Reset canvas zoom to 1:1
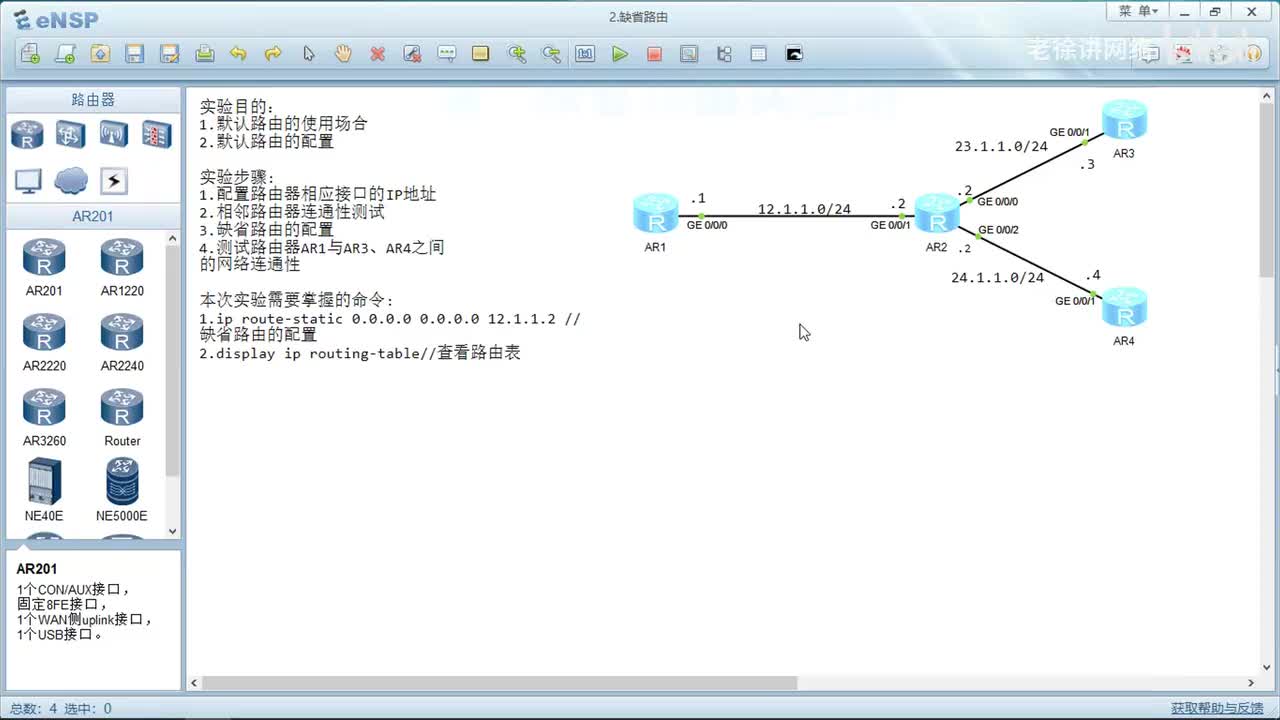Viewport: 1280px width, 720px height. click(x=585, y=54)
